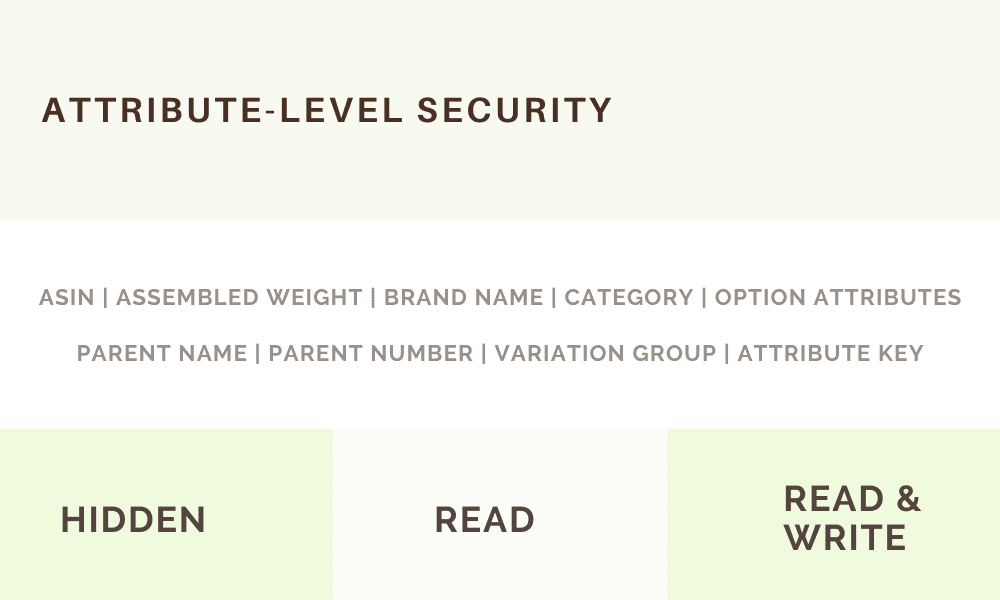
Task: Select the Read & Write permission tile
Action: (x=834, y=515)
